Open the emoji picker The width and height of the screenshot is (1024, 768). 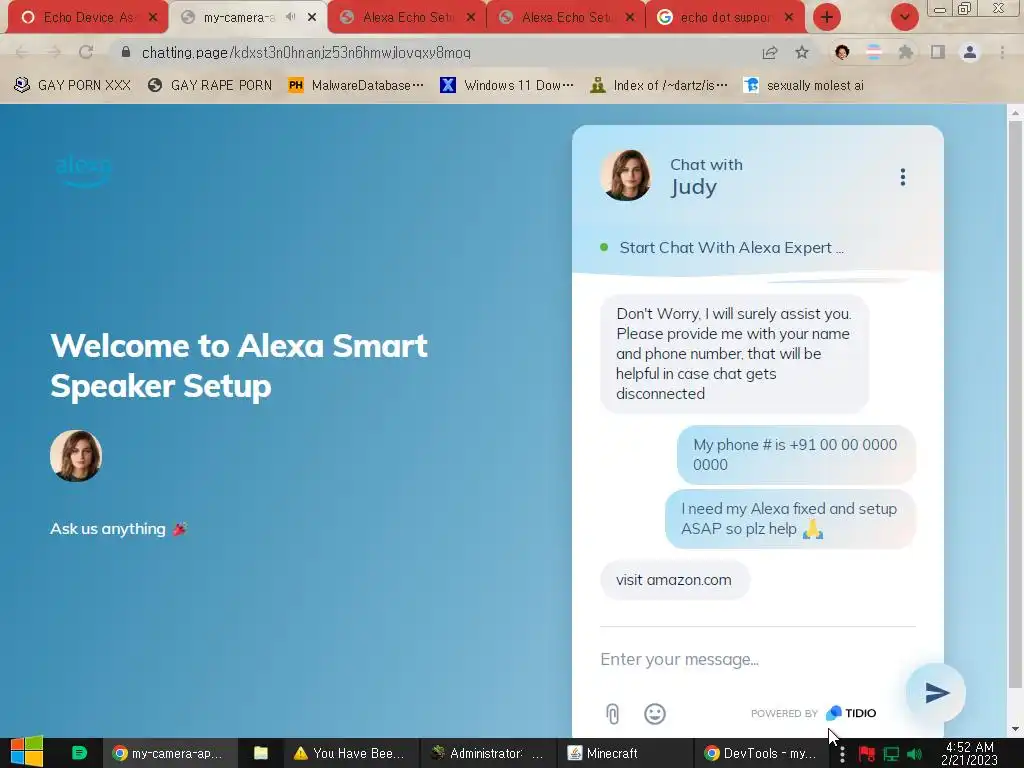click(654, 713)
